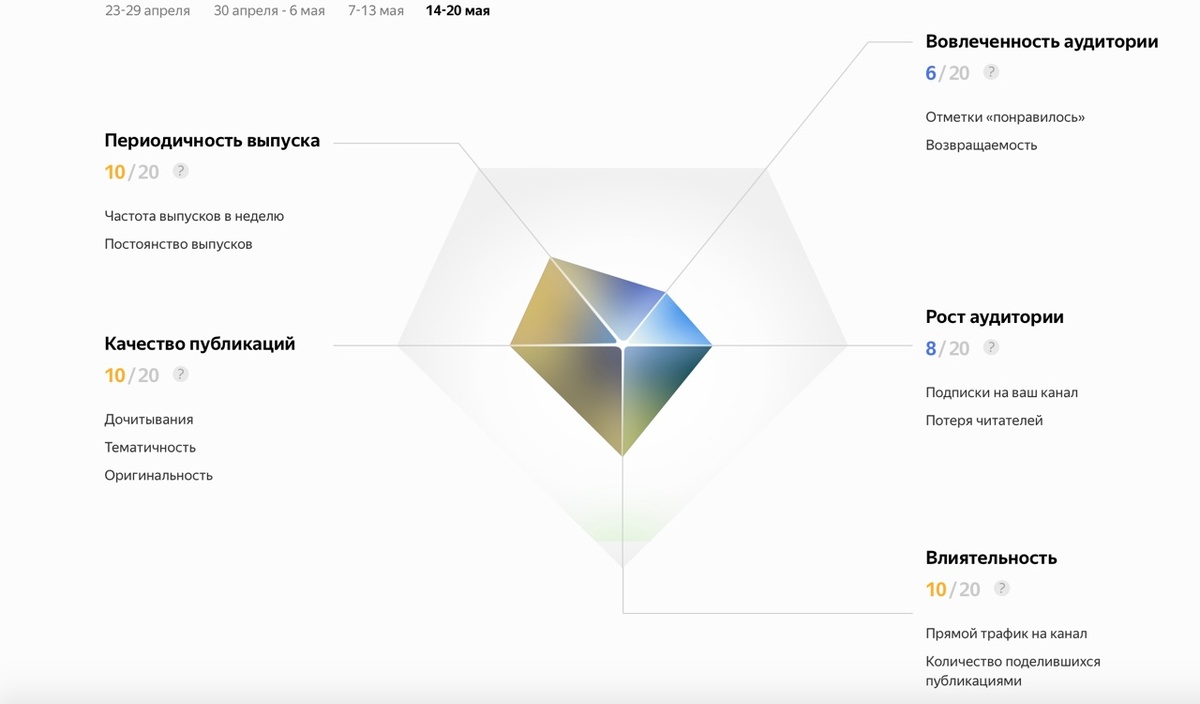Click the Периодичность выпуска heading
The width and height of the screenshot is (1200, 704).
click(x=212, y=141)
